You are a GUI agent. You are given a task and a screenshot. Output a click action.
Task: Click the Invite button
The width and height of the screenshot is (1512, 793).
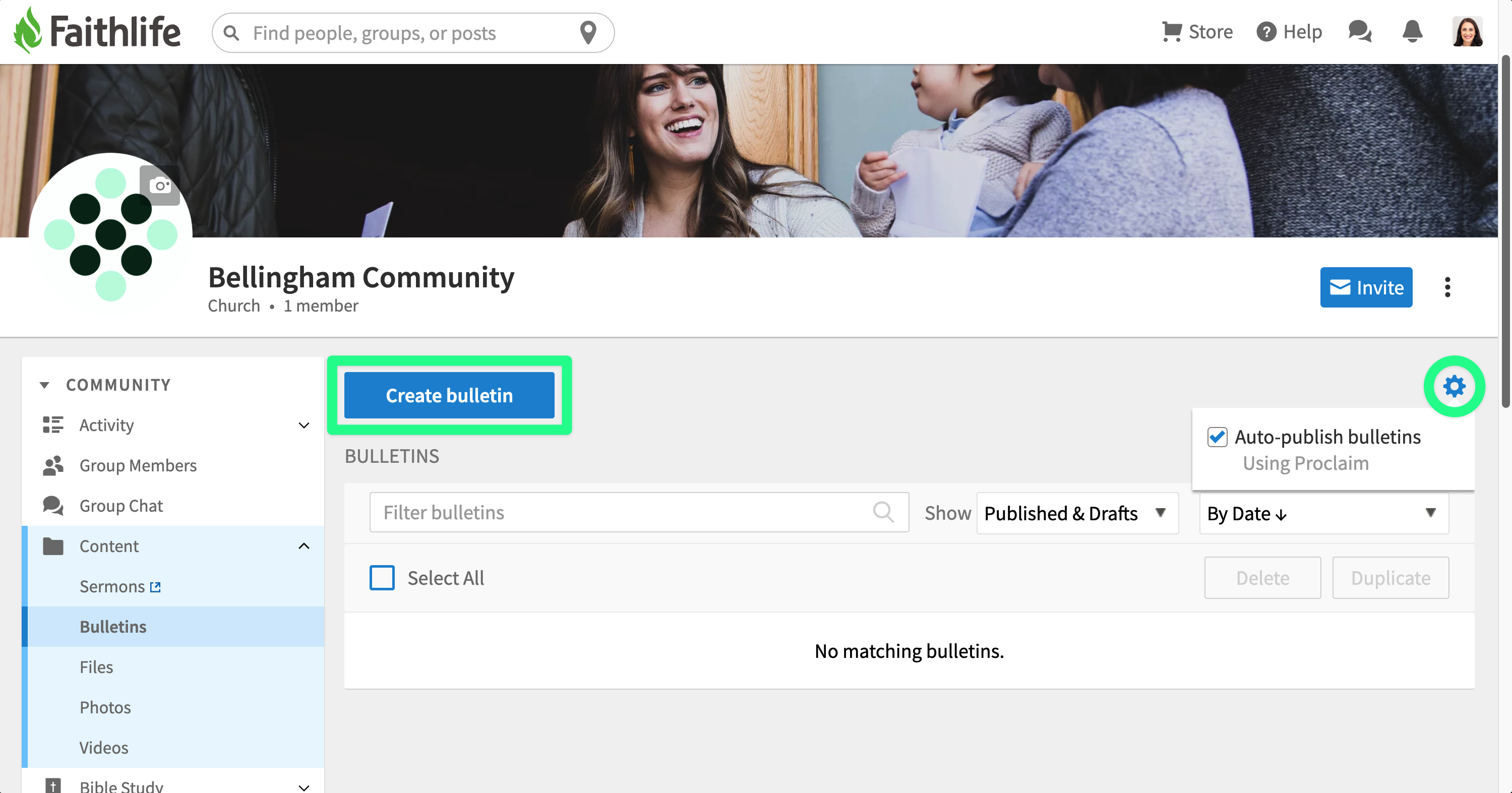point(1366,287)
